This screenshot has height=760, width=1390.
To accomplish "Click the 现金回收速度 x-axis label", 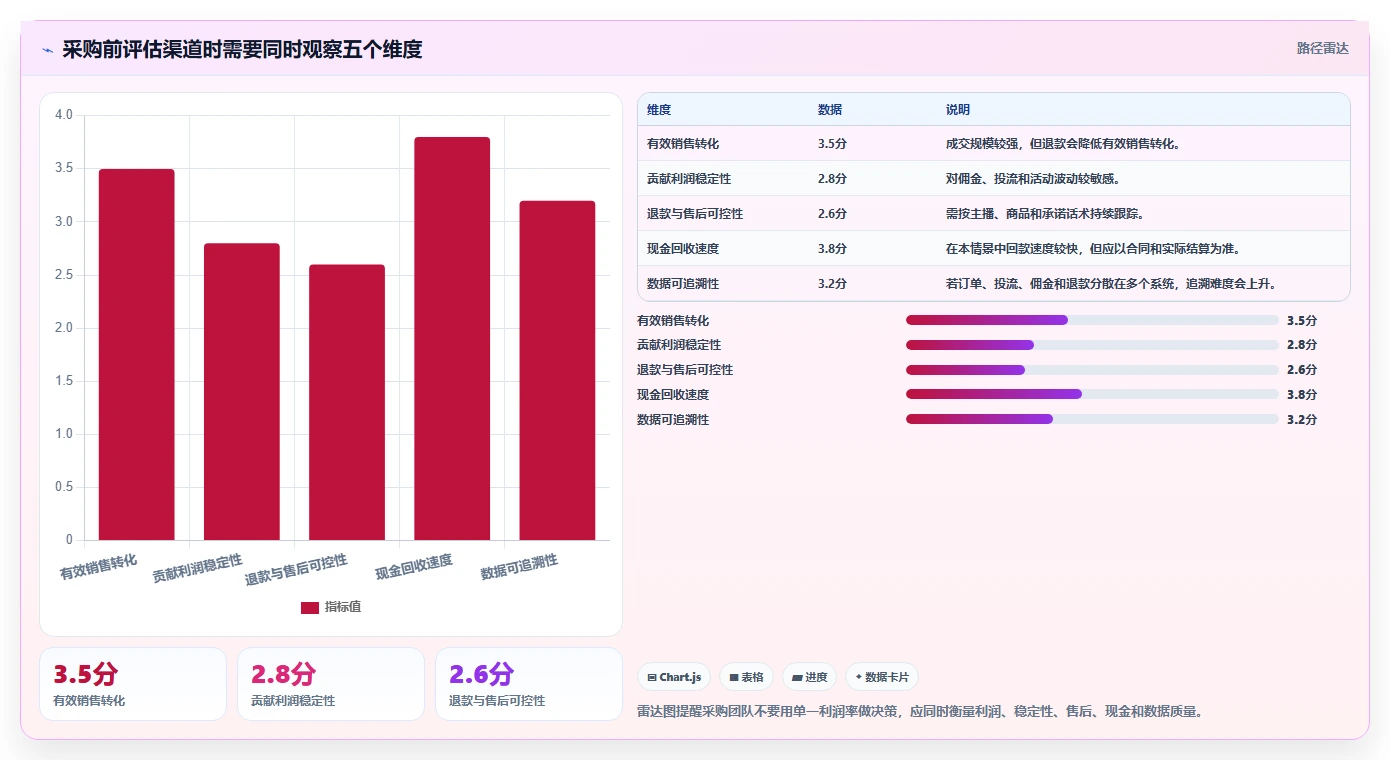I will tap(414, 567).
